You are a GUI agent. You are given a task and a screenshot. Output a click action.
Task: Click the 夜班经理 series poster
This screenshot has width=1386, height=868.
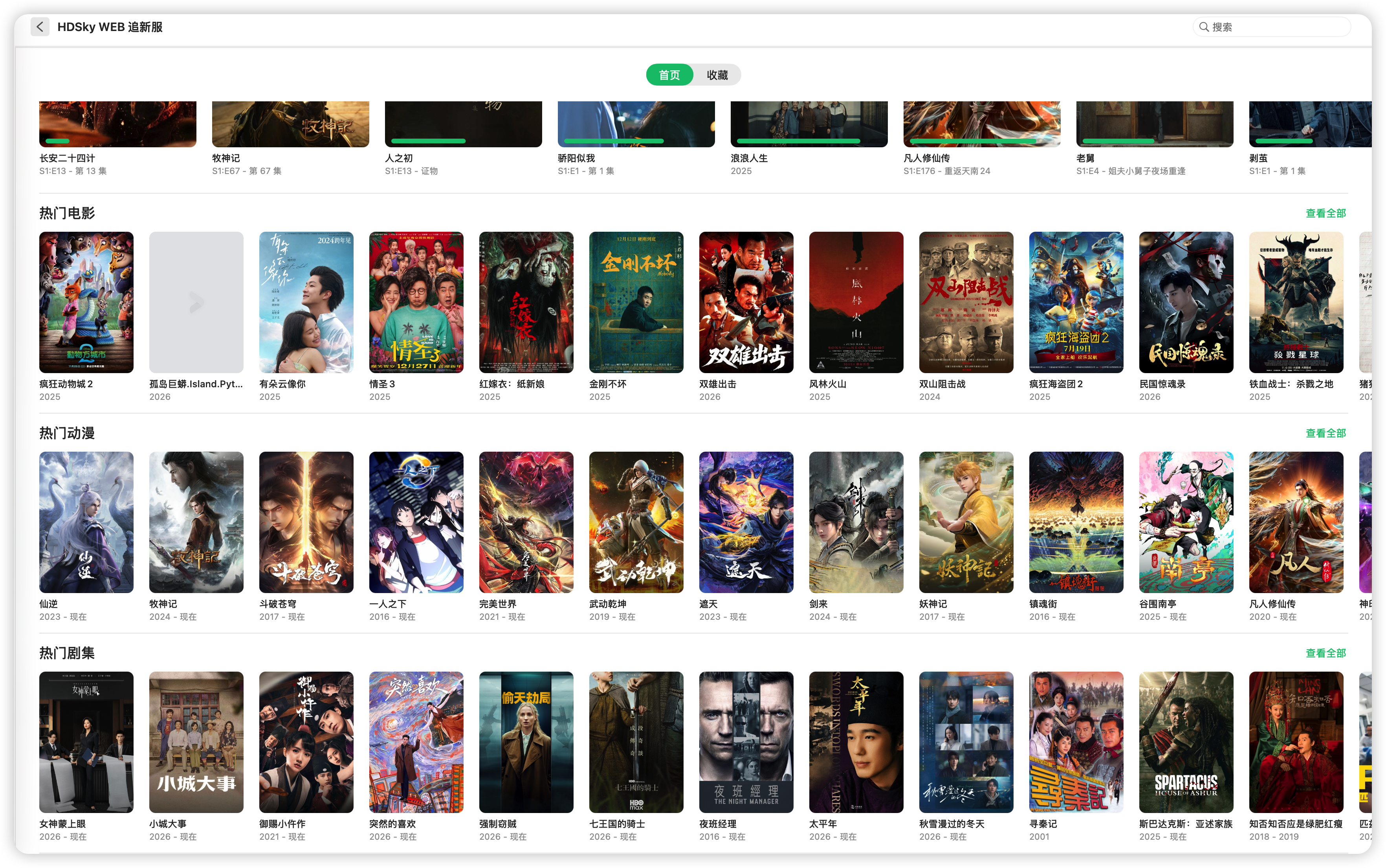point(746,742)
